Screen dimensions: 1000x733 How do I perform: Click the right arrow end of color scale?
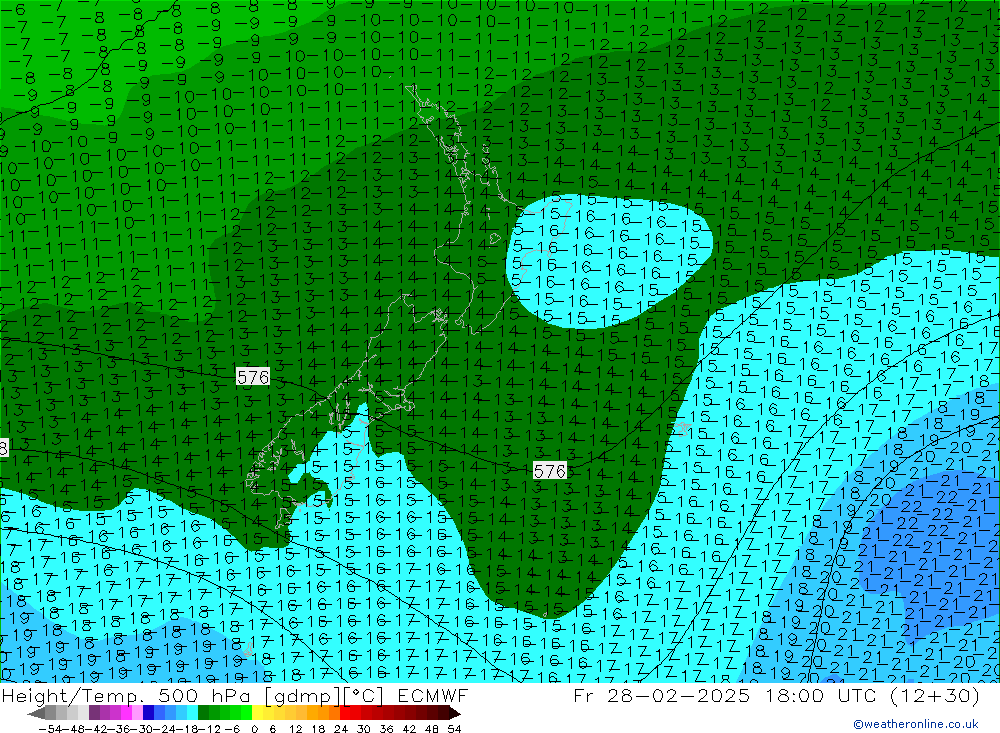(x=455, y=714)
